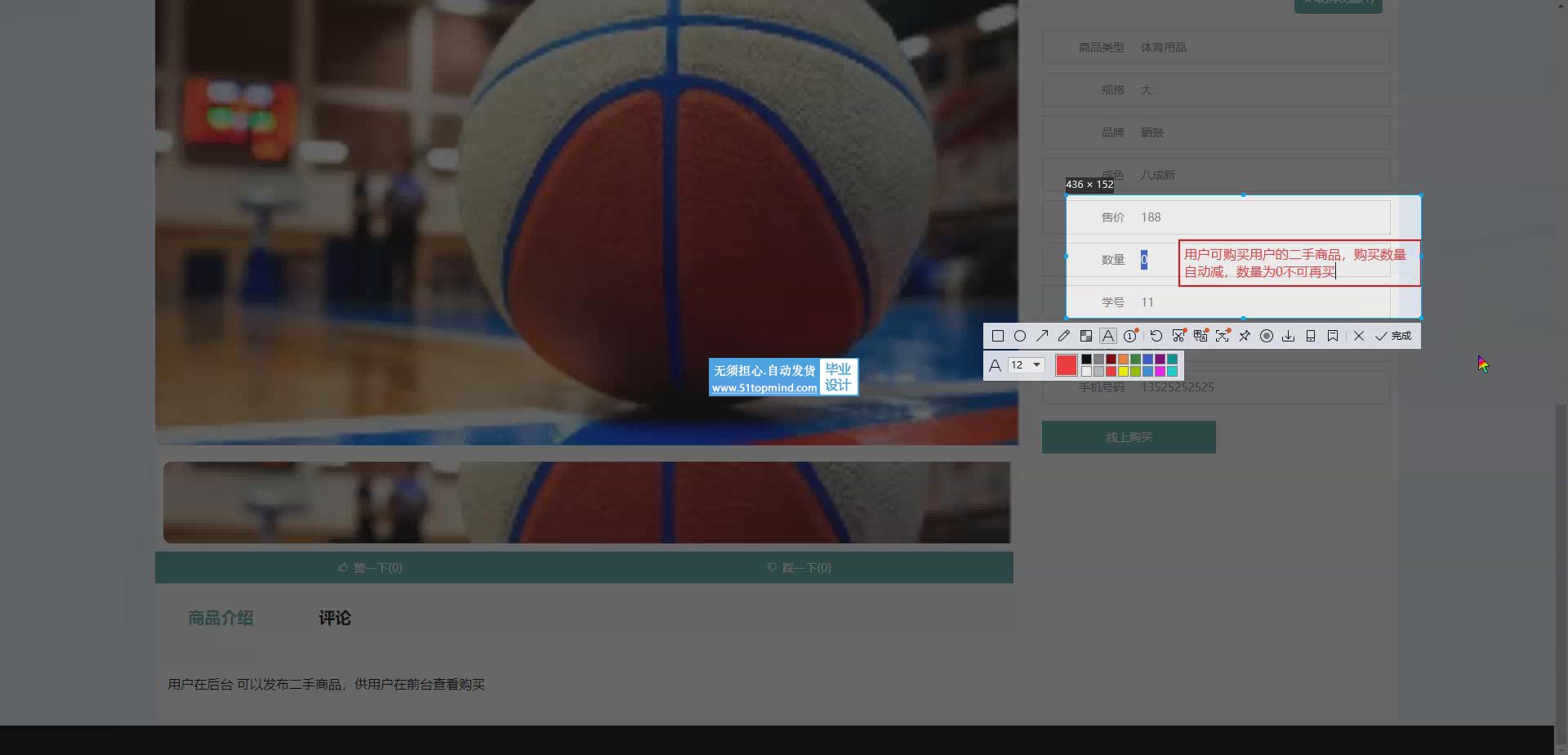Screen dimensions: 1568x755
Task: Click the 成色 field showing 八成新
Action: point(1216,175)
